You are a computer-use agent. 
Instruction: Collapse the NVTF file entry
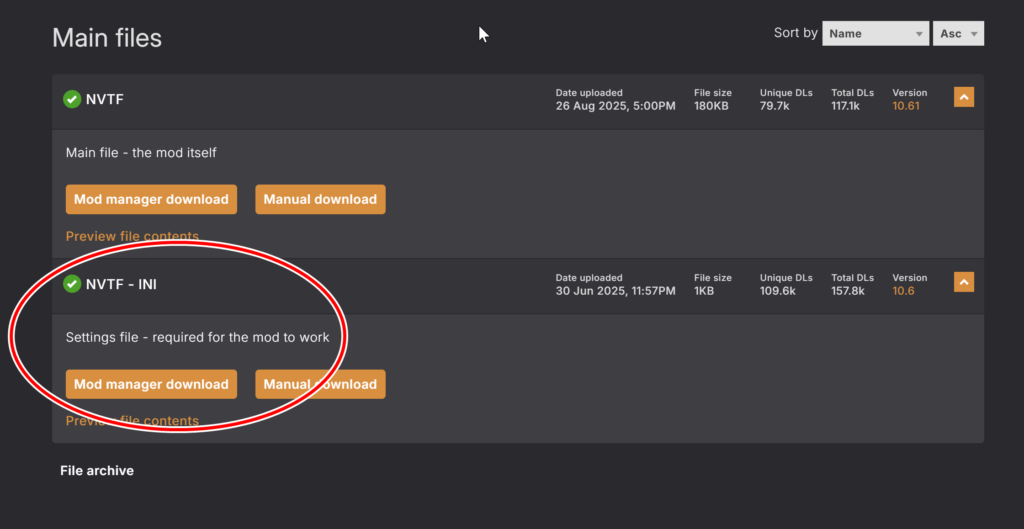(x=963, y=97)
